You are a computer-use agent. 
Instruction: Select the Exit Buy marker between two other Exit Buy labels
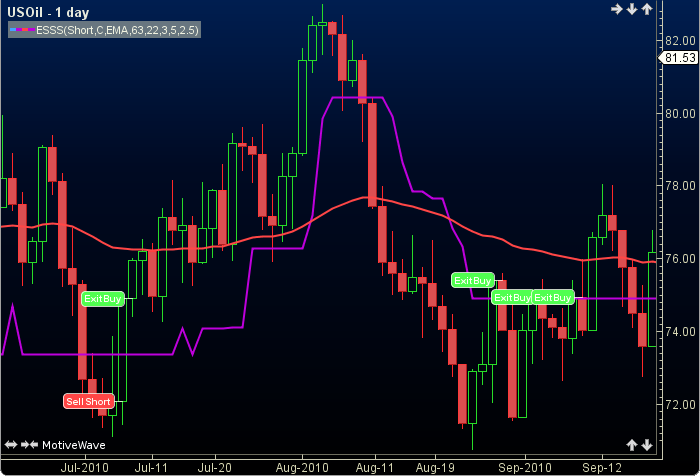click(512, 297)
